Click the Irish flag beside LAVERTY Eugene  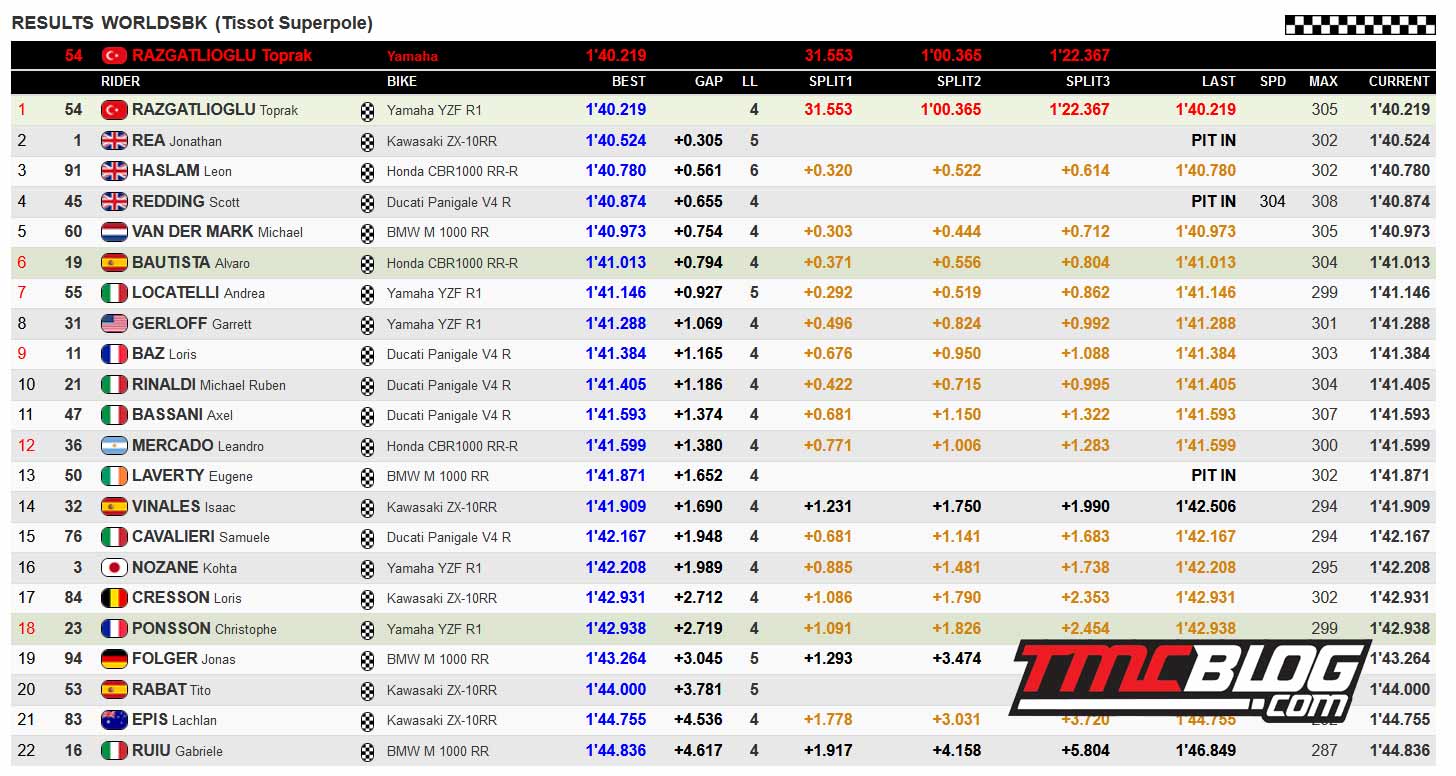[x=114, y=476]
